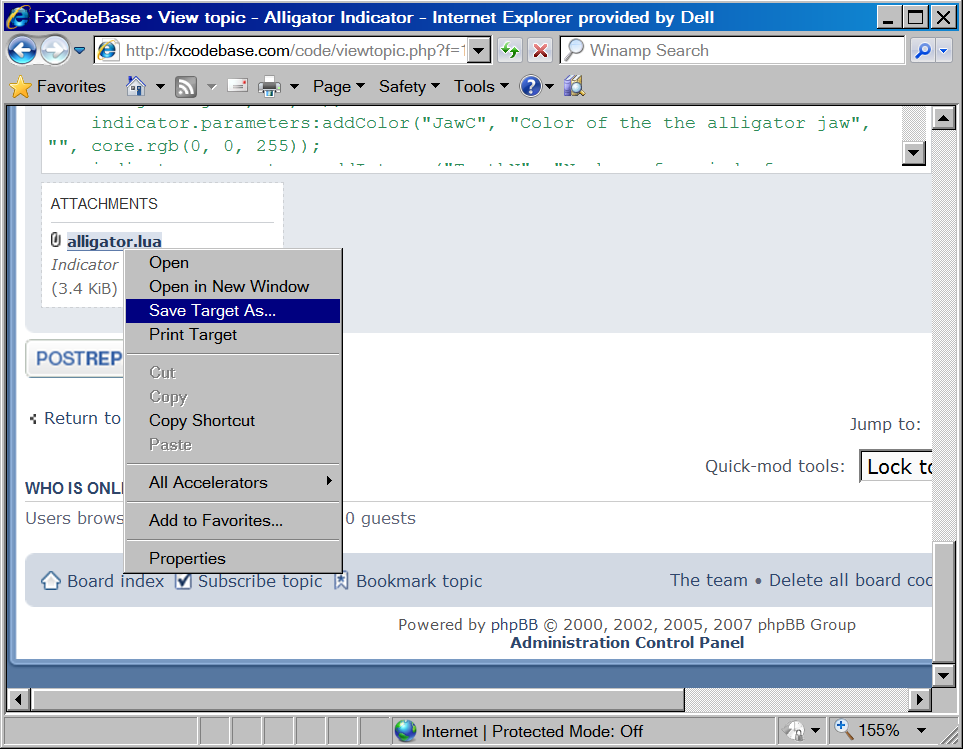Viewport: 963px width, 749px height.
Task: Click the paperclip attachment icon
Action: pyautogui.click(x=55, y=240)
